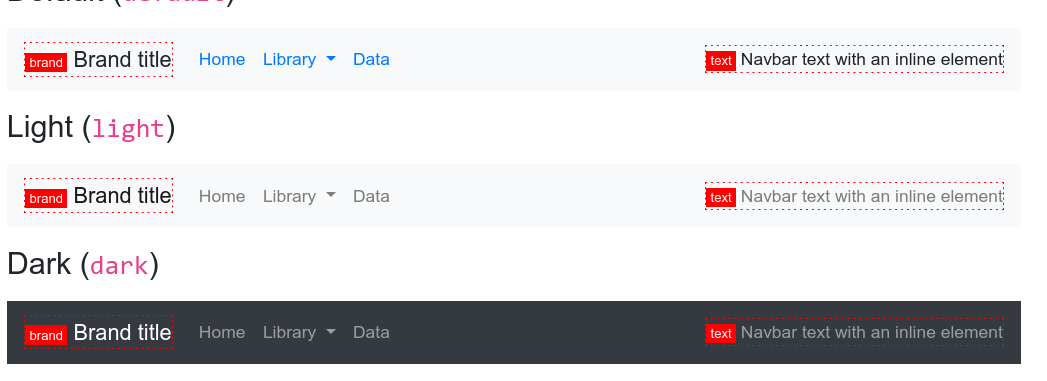Image resolution: width=1047 pixels, height=381 pixels.
Task: Open blue Data link in default navbar
Action: [371, 59]
